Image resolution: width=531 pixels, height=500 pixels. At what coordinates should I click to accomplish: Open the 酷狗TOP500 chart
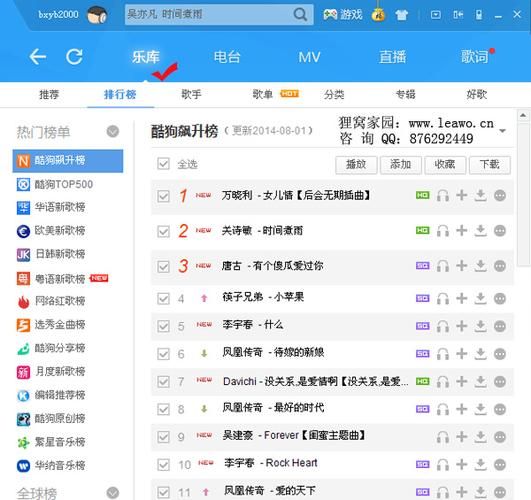click(63, 185)
